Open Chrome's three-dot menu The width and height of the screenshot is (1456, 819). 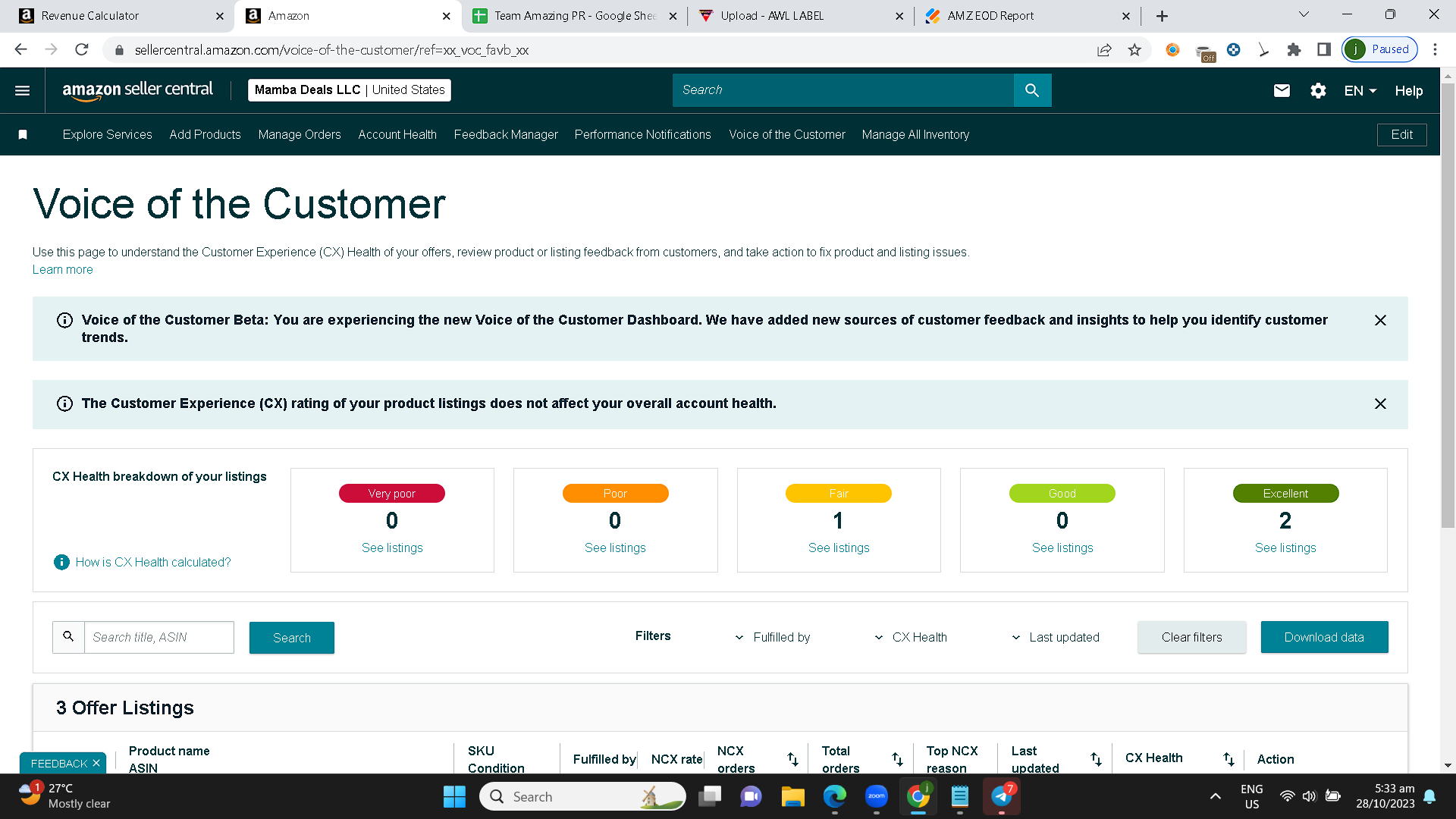(x=1435, y=49)
